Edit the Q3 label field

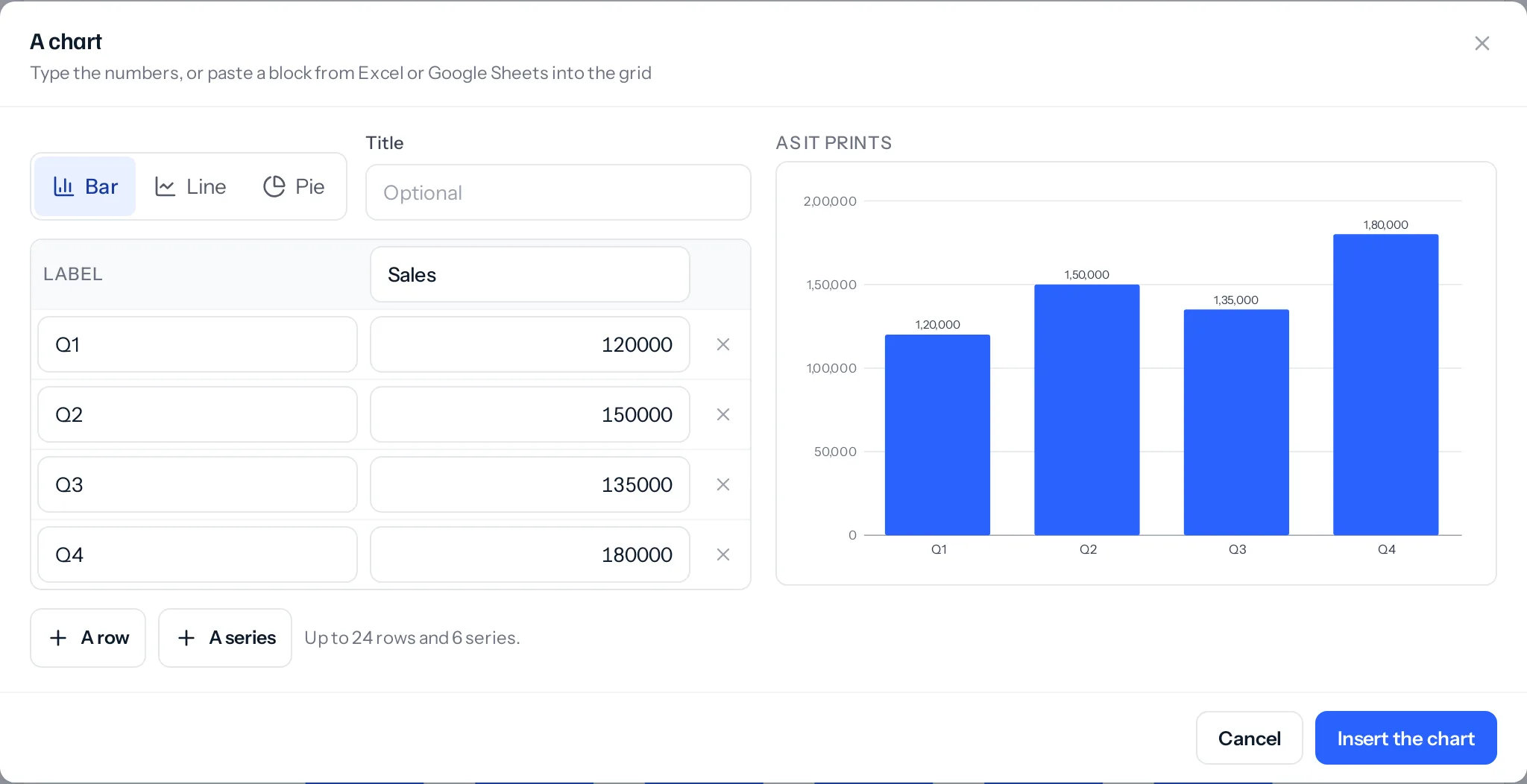point(198,484)
